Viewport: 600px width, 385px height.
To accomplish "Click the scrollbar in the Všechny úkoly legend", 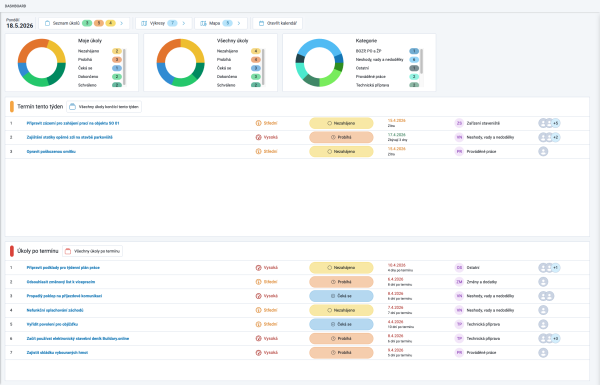I will point(263,67).
